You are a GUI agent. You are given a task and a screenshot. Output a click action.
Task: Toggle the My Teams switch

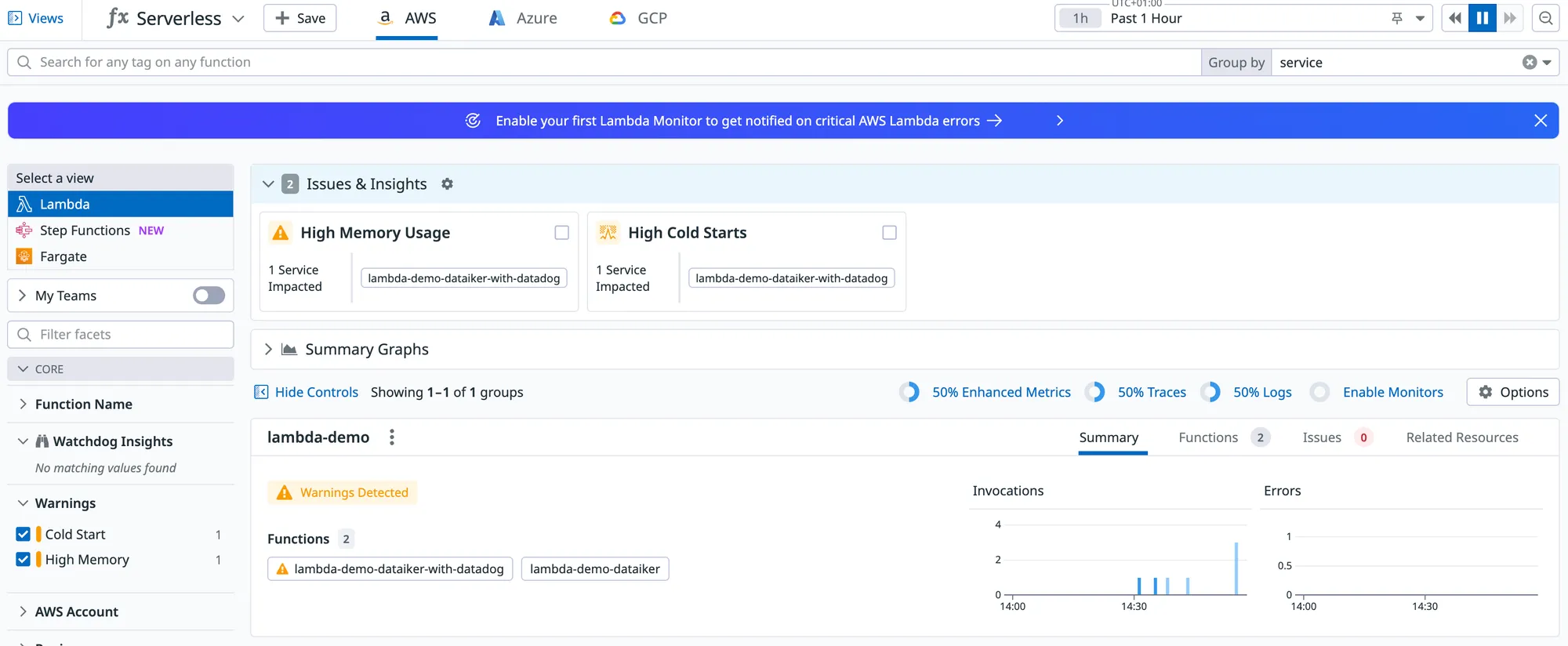pyautogui.click(x=209, y=296)
